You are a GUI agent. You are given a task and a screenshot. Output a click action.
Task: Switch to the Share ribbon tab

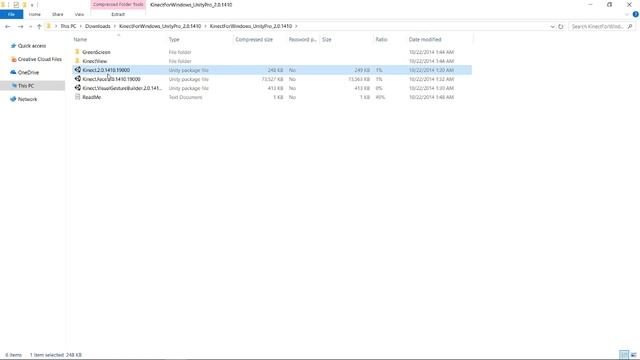coord(58,14)
